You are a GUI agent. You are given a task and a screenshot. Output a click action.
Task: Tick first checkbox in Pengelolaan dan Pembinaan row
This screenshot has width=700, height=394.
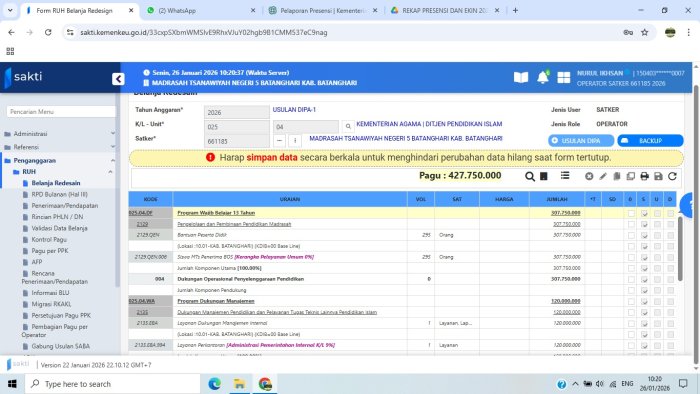[631, 224]
